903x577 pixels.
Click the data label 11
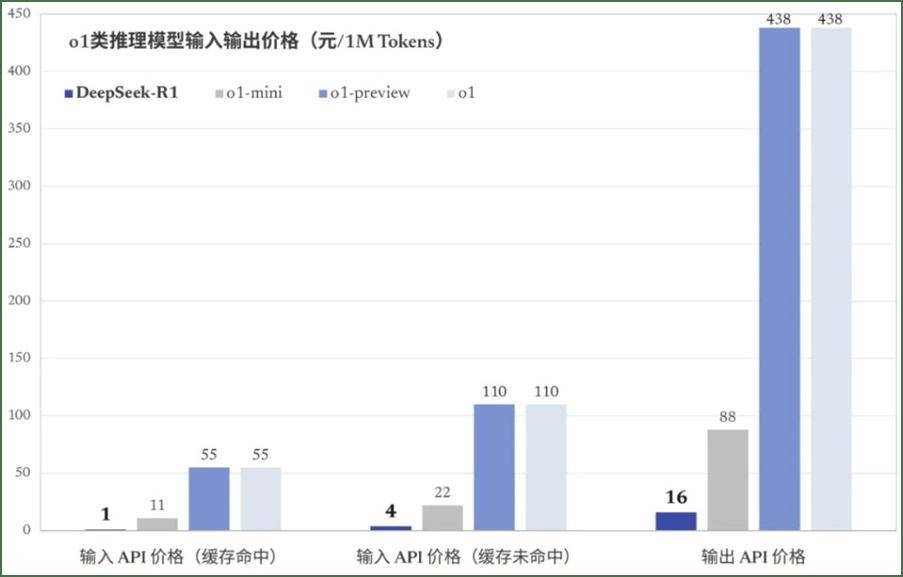tap(157, 505)
